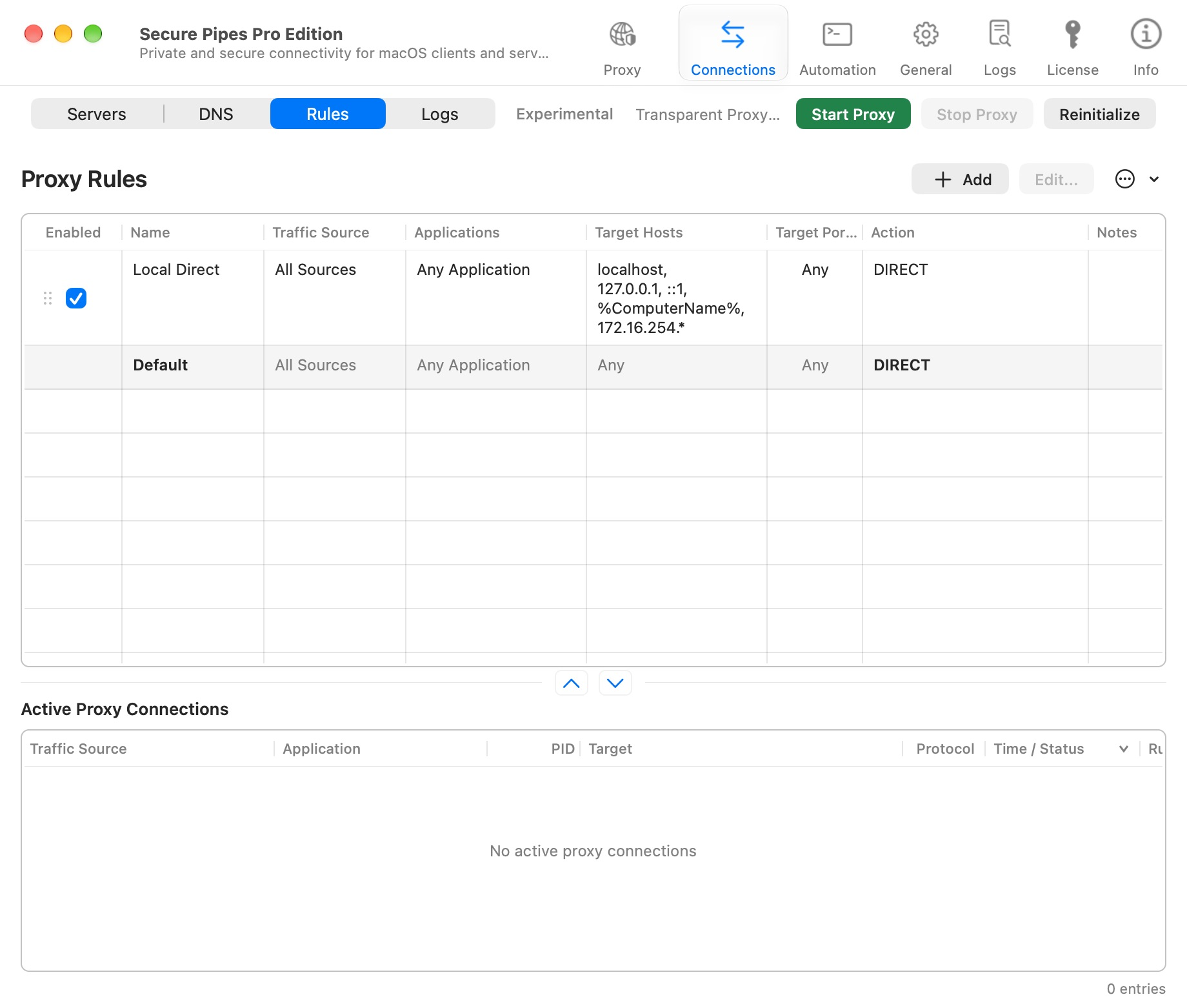
Task: Expand the more options dropdown arrow
Action: pos(1154,179)
